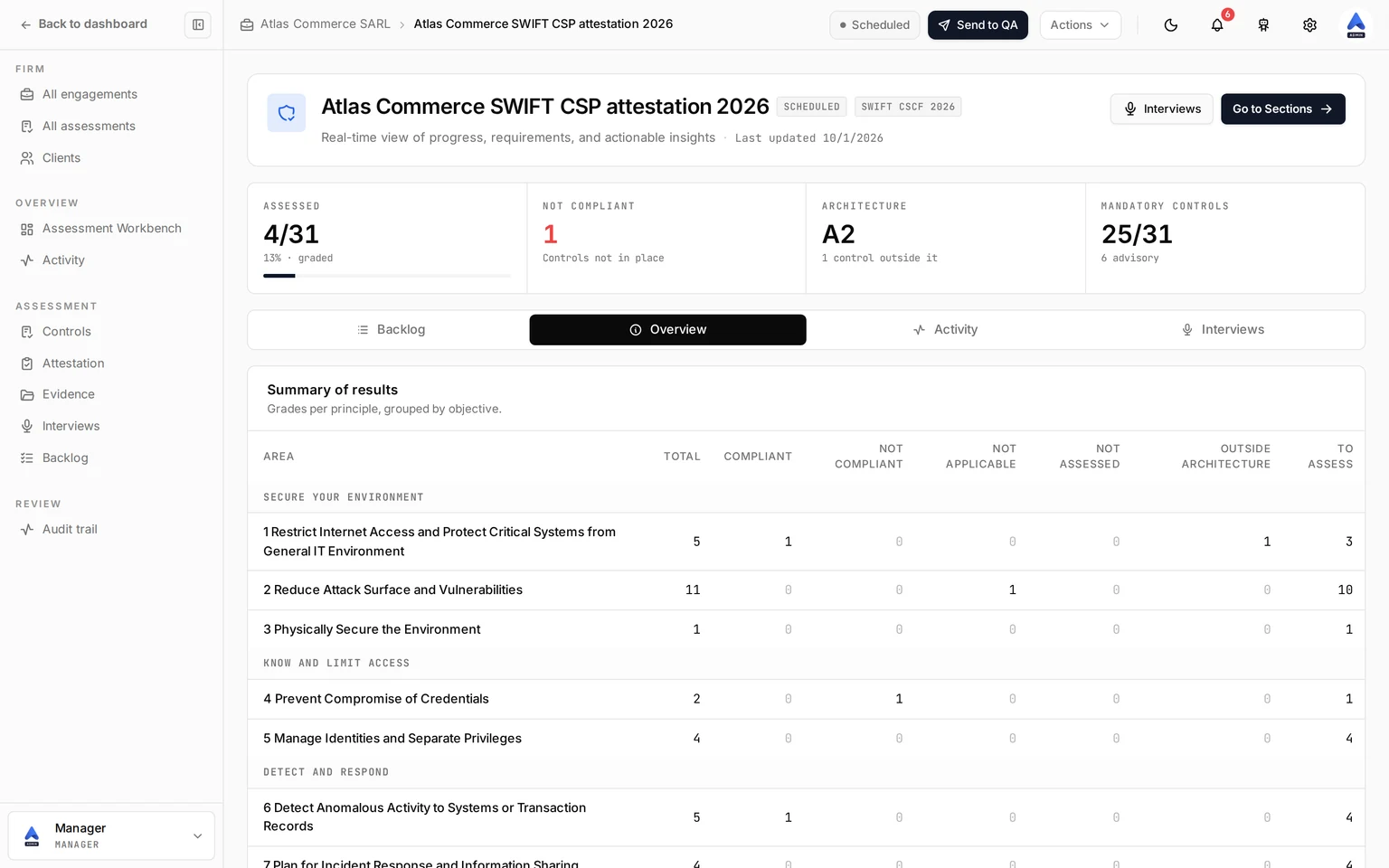This screenshot has height=868, width=1389.
Task: Open Interviews in the sidebar
Action: (x=71, y=427)
